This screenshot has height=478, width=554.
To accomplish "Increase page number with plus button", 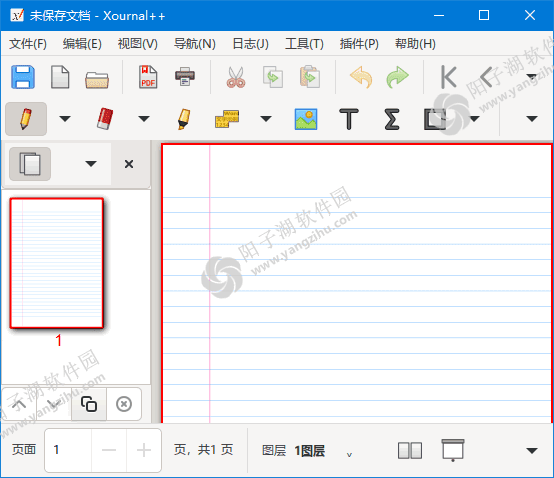I will [144, 450].
